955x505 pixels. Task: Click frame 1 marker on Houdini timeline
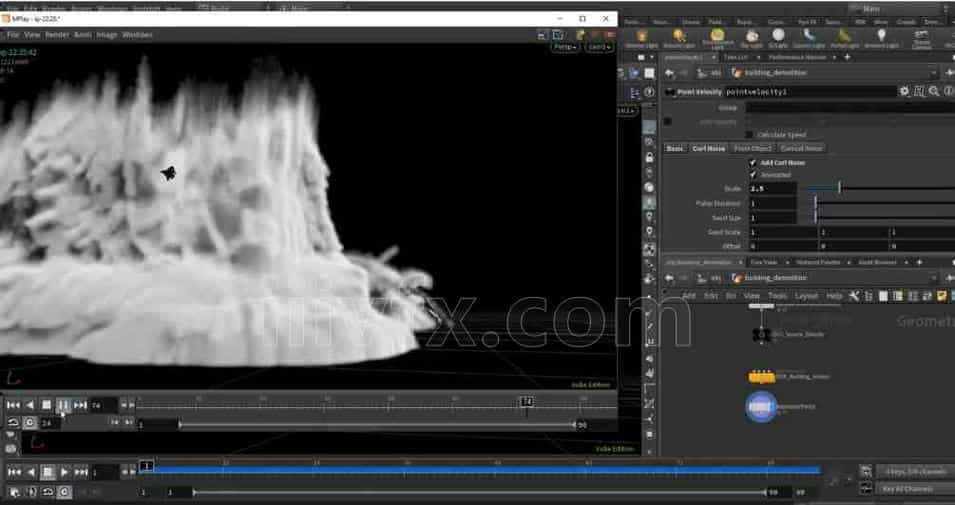[146, 467]
